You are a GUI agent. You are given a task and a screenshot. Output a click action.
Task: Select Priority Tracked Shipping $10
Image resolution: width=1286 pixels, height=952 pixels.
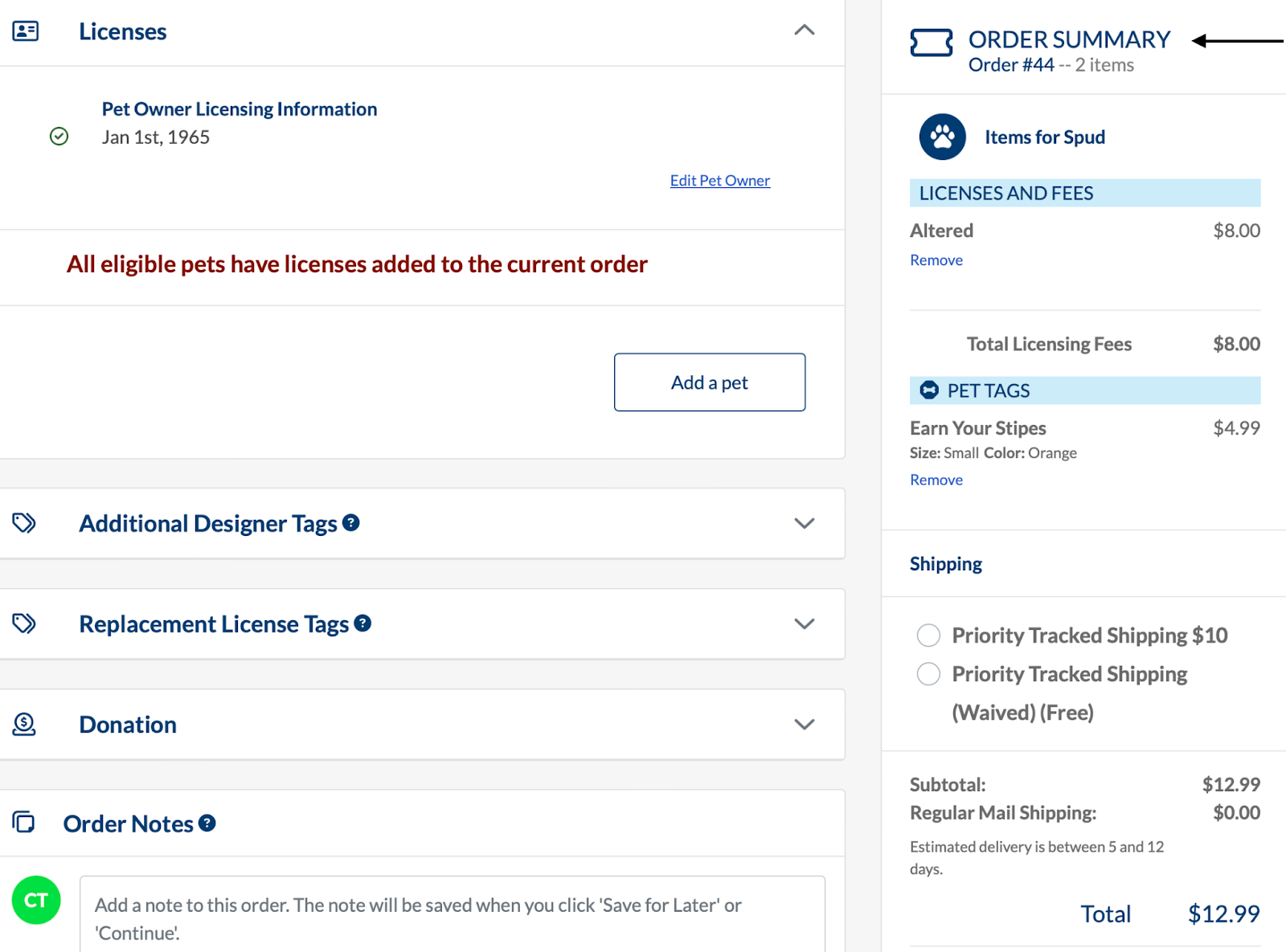click(928, 635)
